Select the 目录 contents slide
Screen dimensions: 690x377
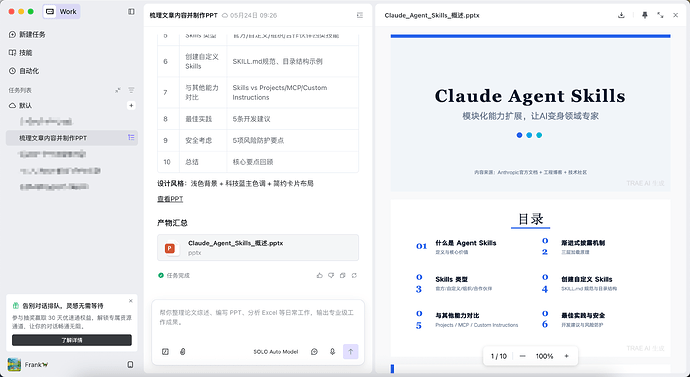tap(530, 278)
